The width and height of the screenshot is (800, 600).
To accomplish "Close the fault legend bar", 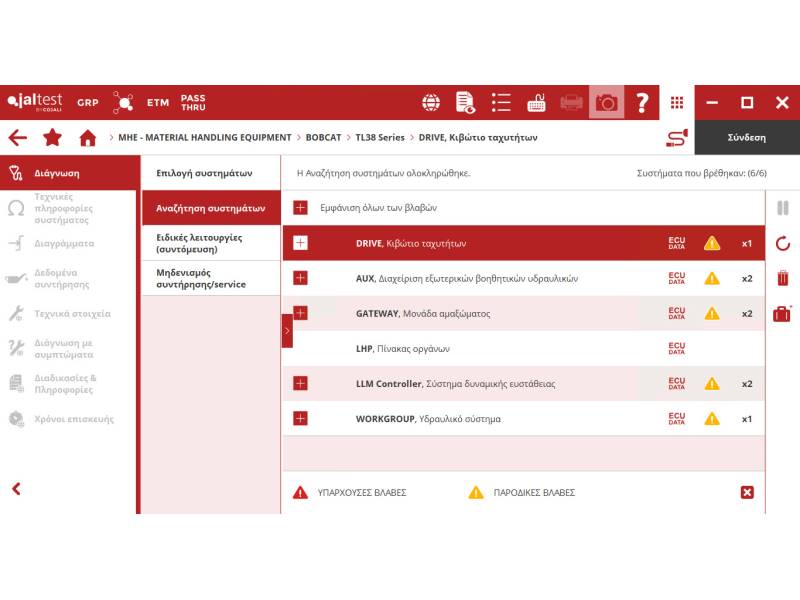I will click(747, 492).
